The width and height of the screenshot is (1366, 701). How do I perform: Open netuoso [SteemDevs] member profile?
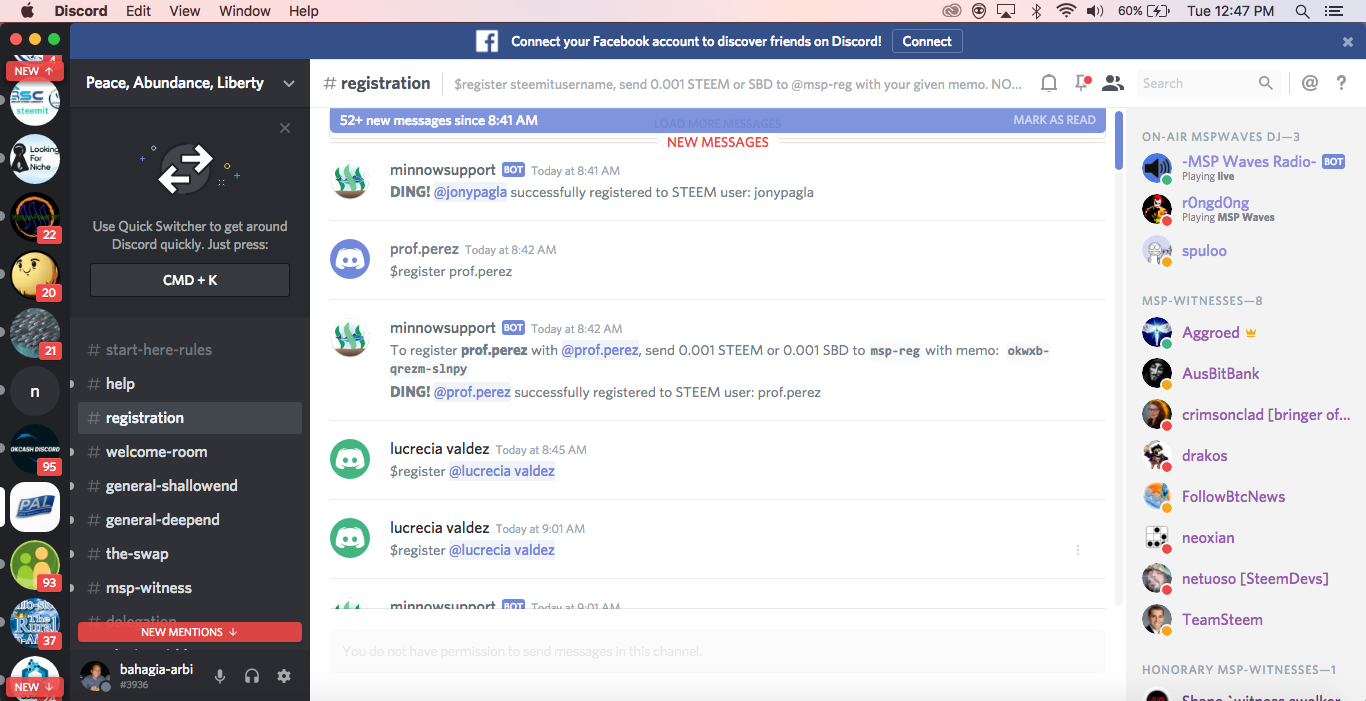coord(1243,579)
